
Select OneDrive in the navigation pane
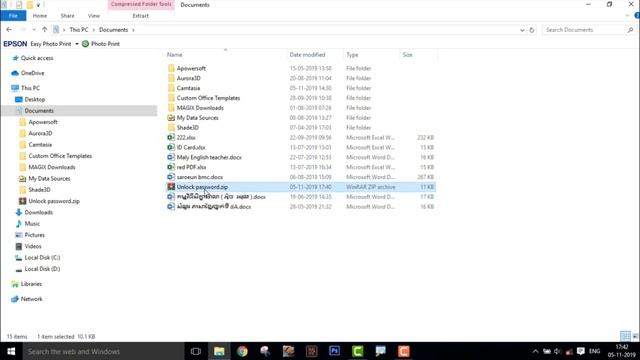click(28, 73)
